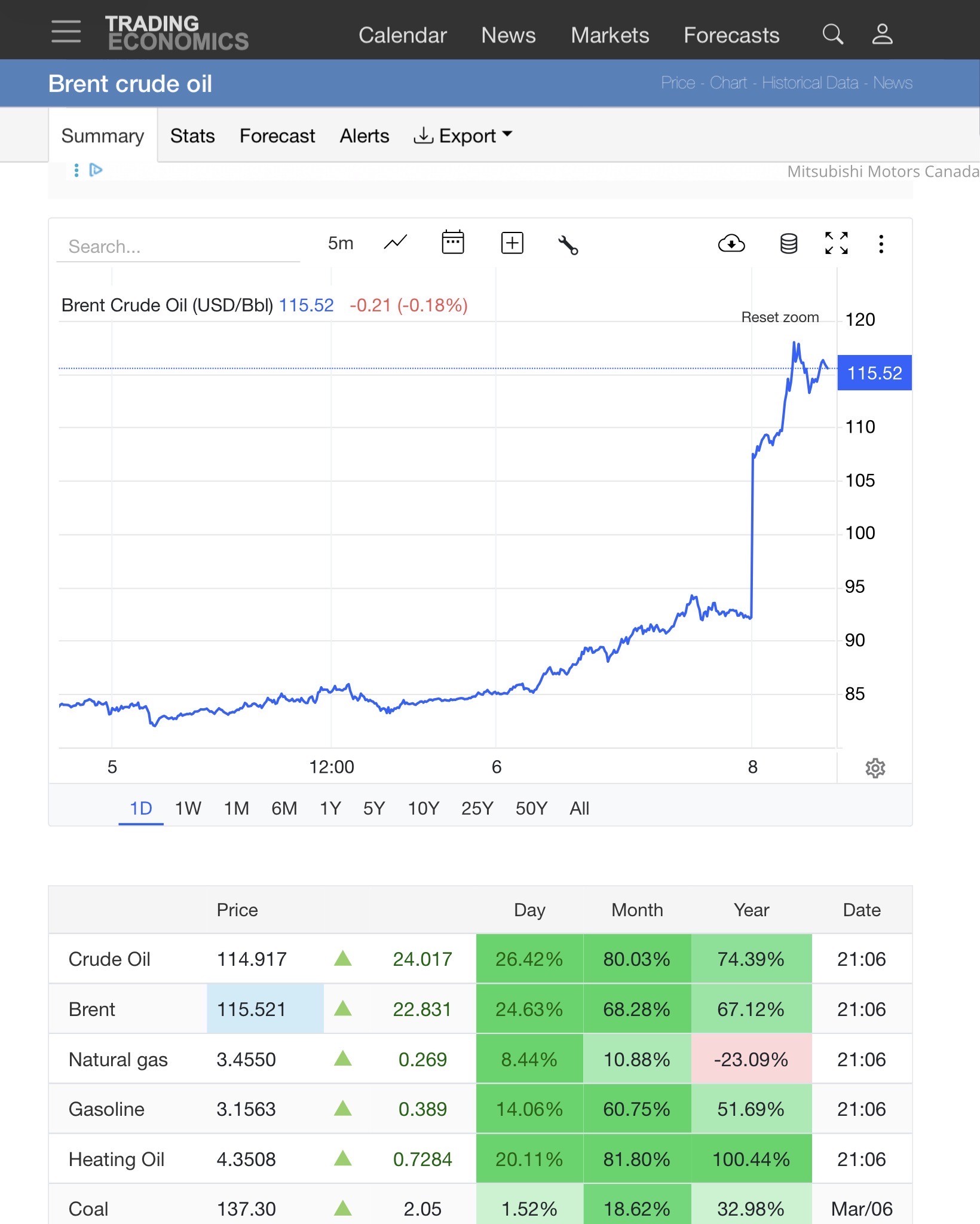Screen dimensions: 980x1224
Task: Open the hamburger navigation menu
Action: coord(66,32)
